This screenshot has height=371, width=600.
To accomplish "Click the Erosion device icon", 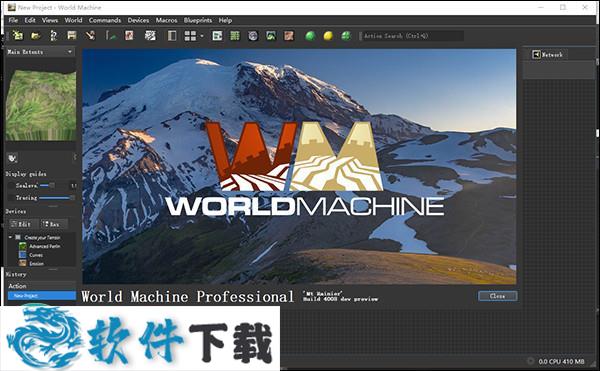I will click(23, 263).
